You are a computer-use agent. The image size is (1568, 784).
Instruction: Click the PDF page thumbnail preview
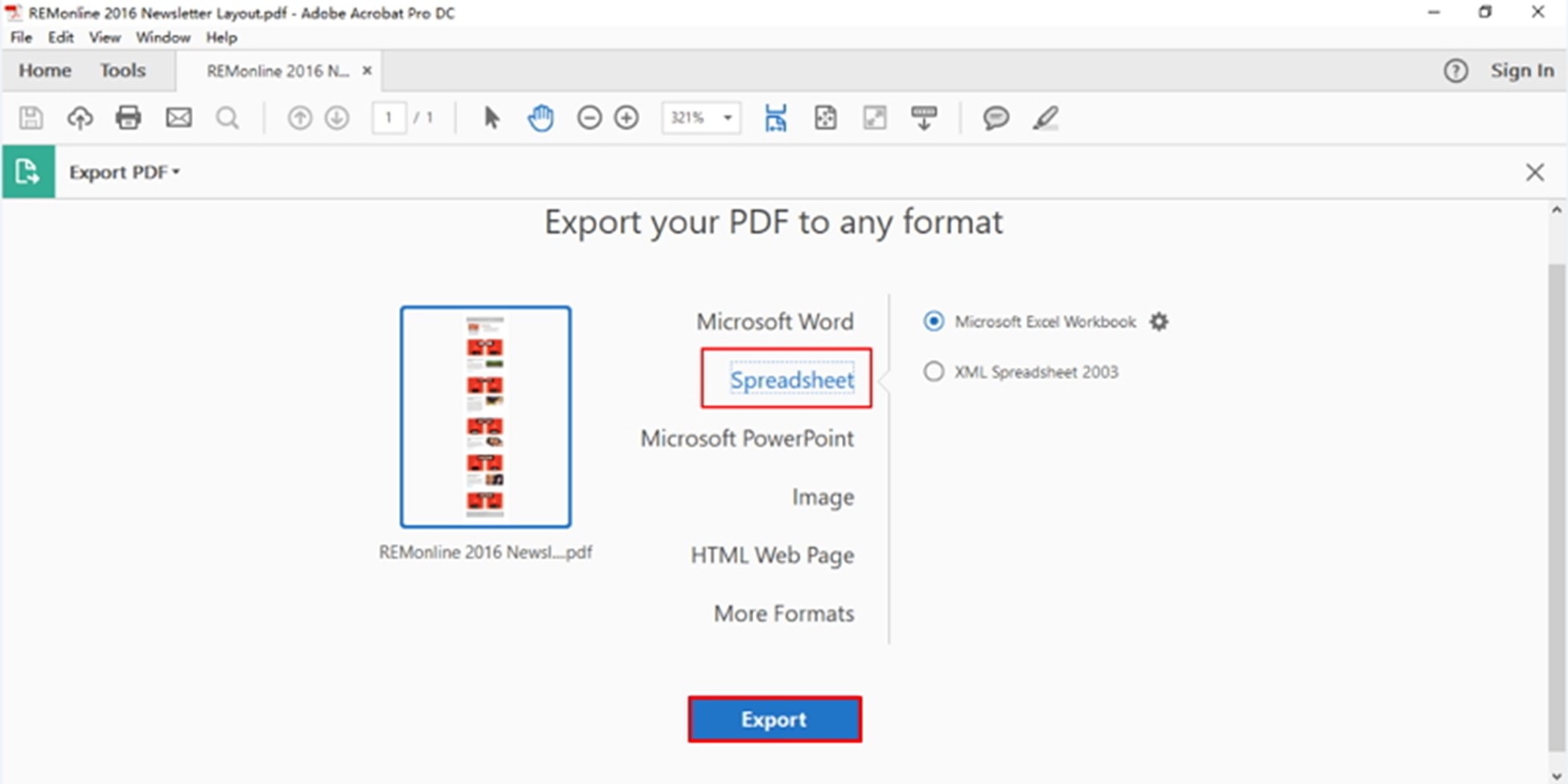[x=486, y=417]
